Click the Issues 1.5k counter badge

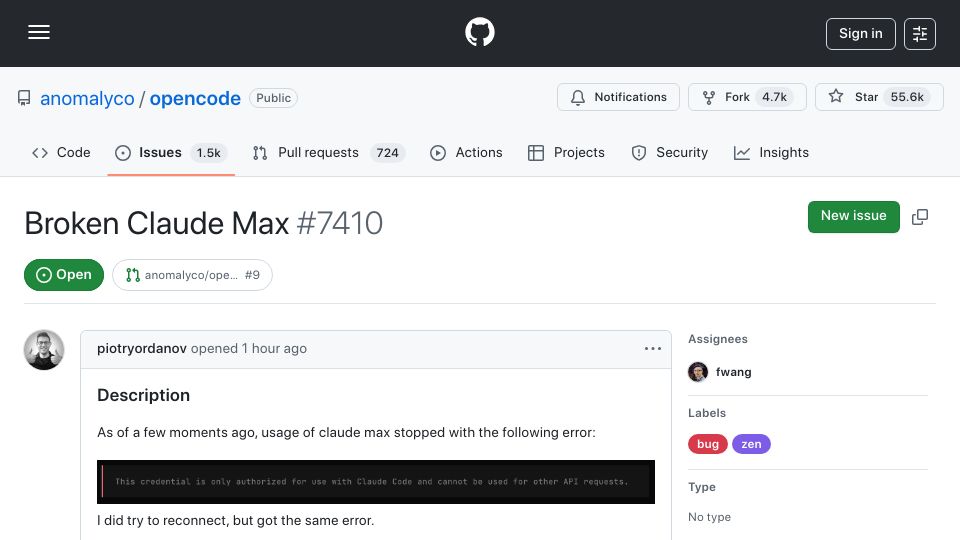coord(208,152)
